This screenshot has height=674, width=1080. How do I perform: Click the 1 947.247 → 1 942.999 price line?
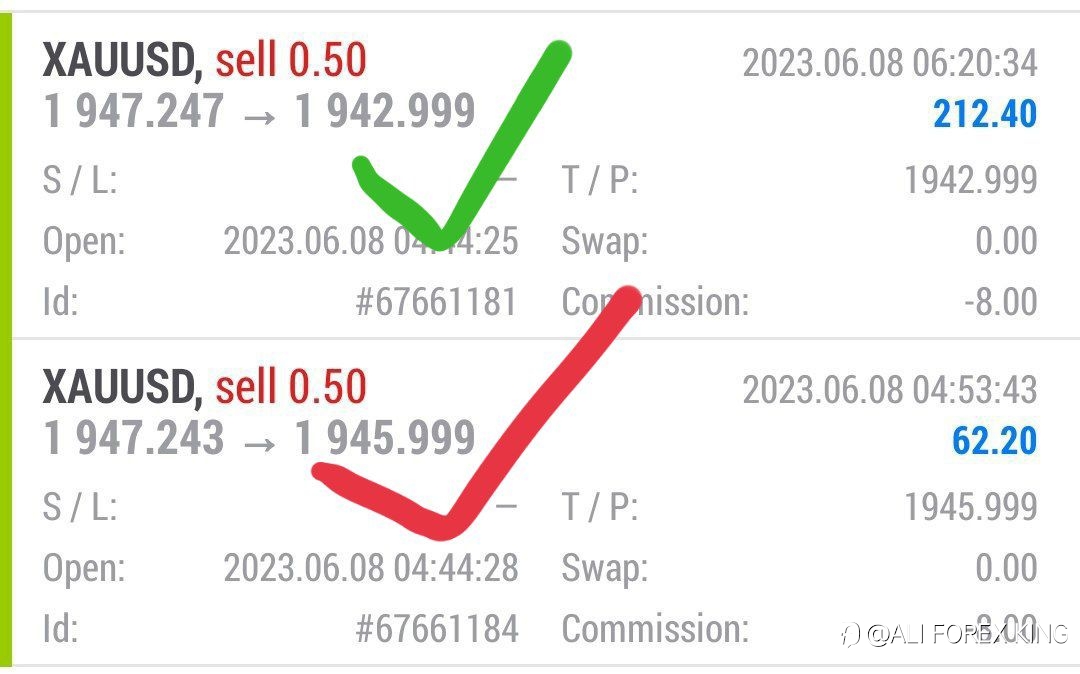point(259,111)
